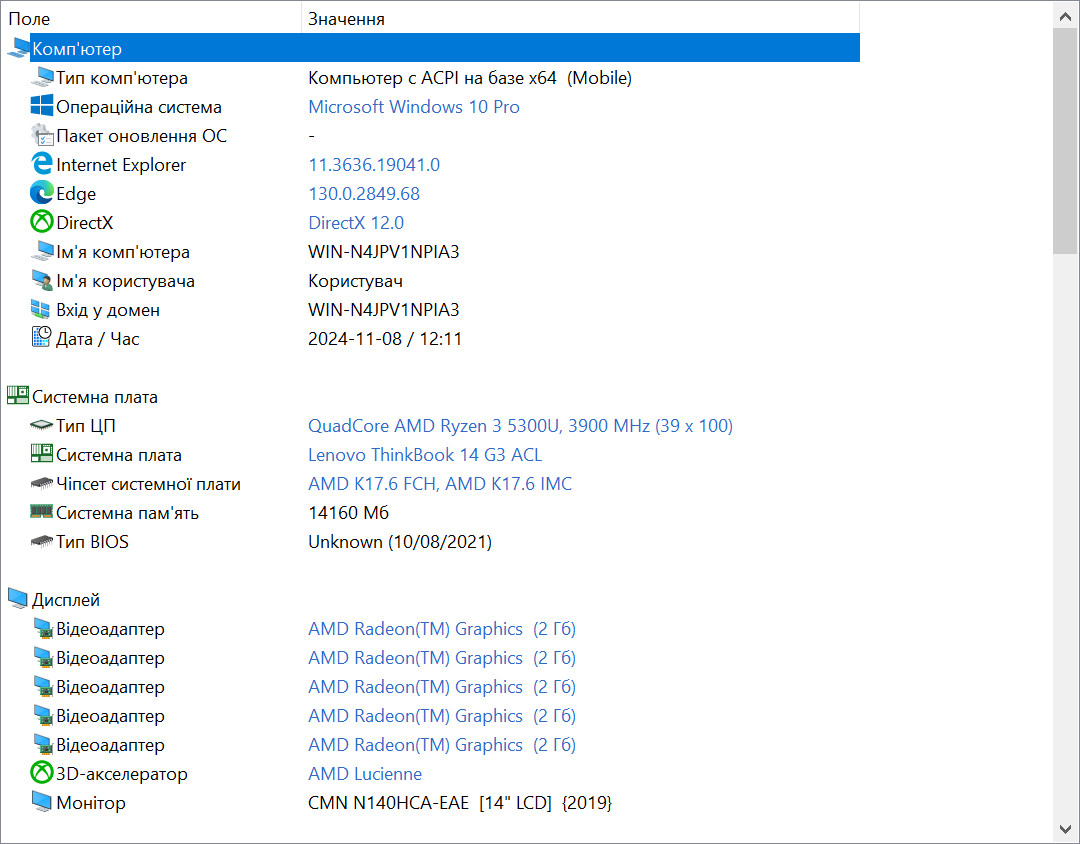Select the Ім'я користувача label
This screenshot has width=1080, height=844.
tap(125, 281)
